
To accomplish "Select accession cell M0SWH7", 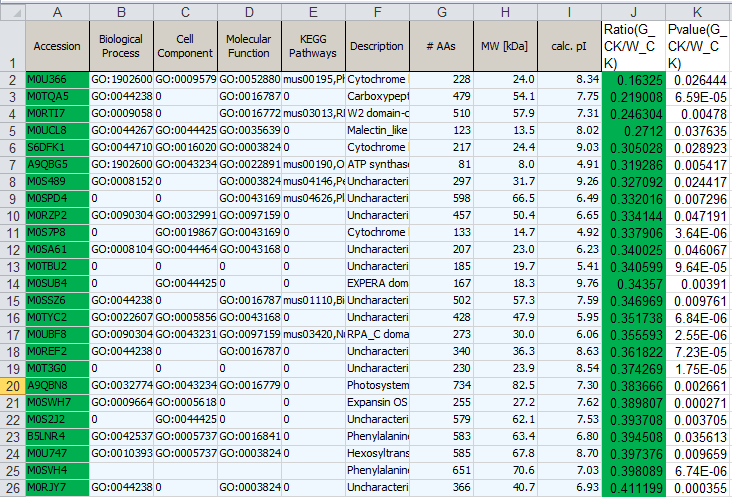I will click(x=57, y=403).
